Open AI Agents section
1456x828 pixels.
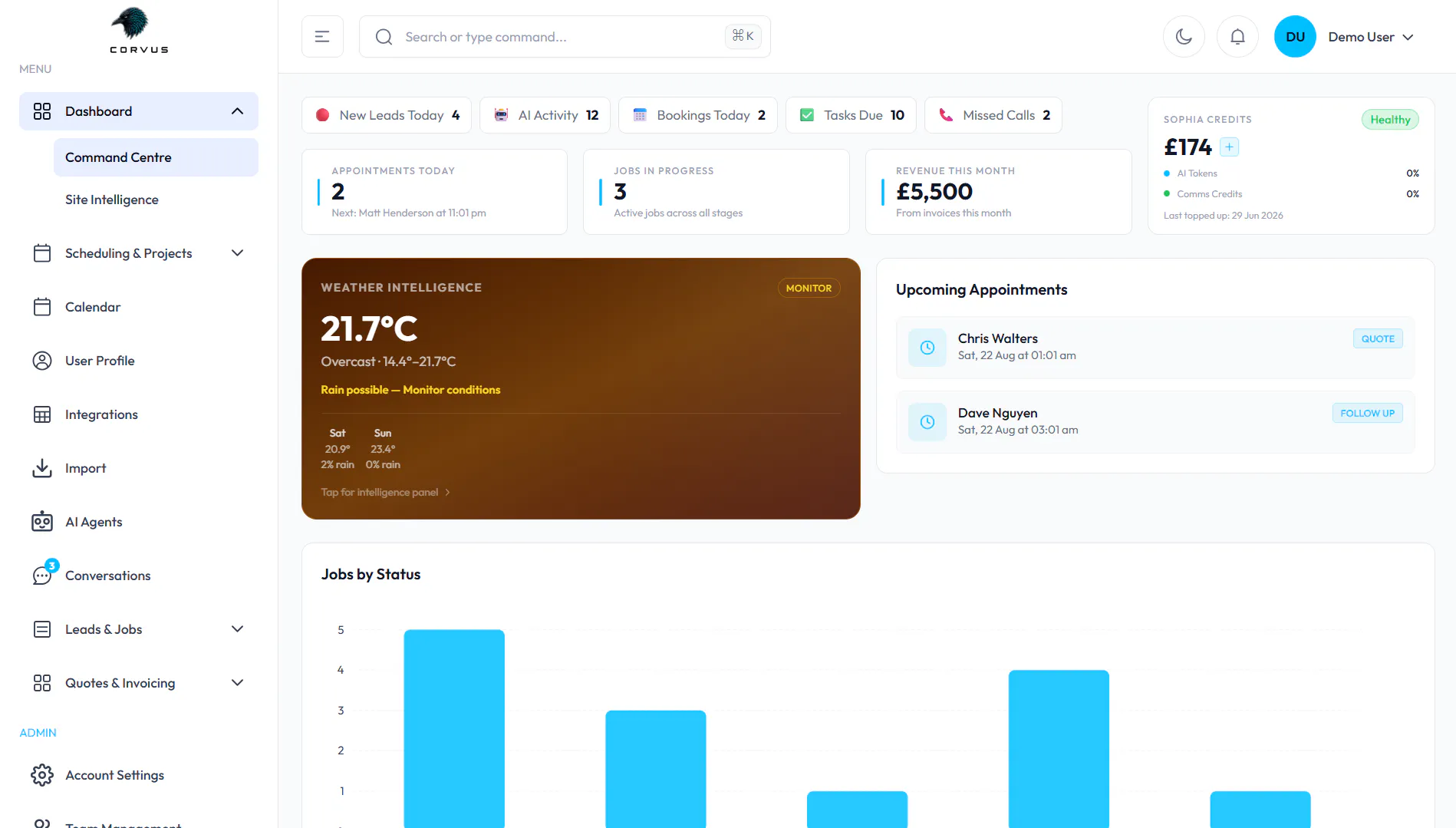click(139, 522)
